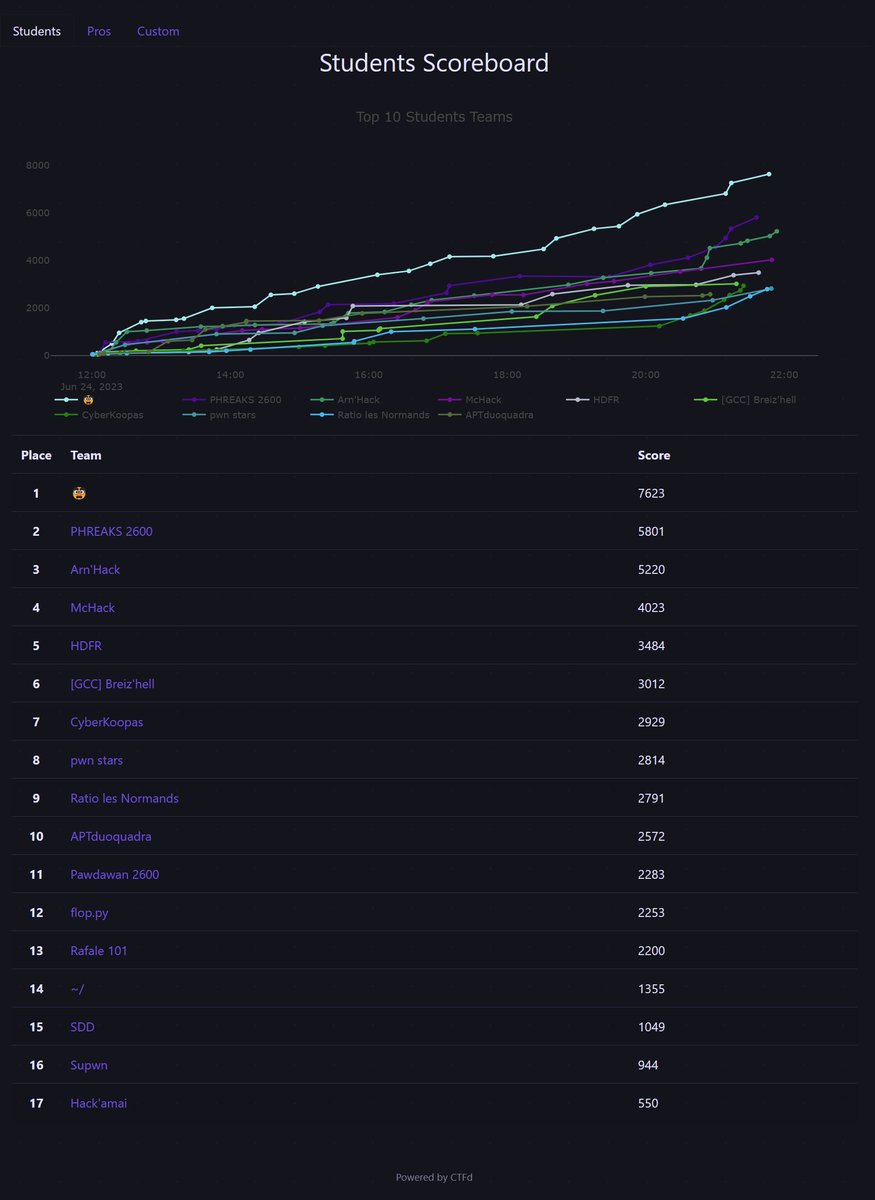Click the Top 10 Students Teams chart title
This screenshot has width=875, height=1200.
pos(434,117)
